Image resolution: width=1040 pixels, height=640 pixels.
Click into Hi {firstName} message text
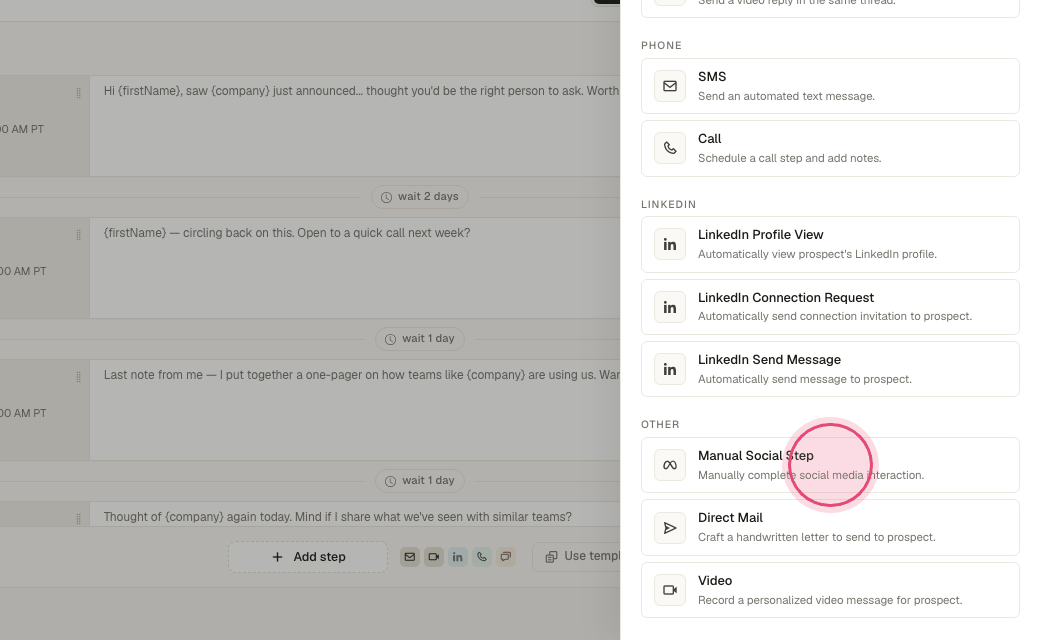(361, 91)
